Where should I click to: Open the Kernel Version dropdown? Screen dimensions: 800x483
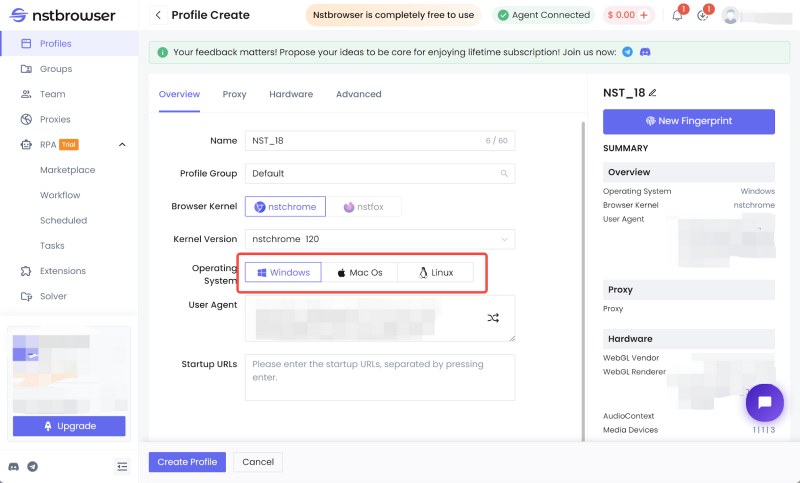[x=380, y=239]
